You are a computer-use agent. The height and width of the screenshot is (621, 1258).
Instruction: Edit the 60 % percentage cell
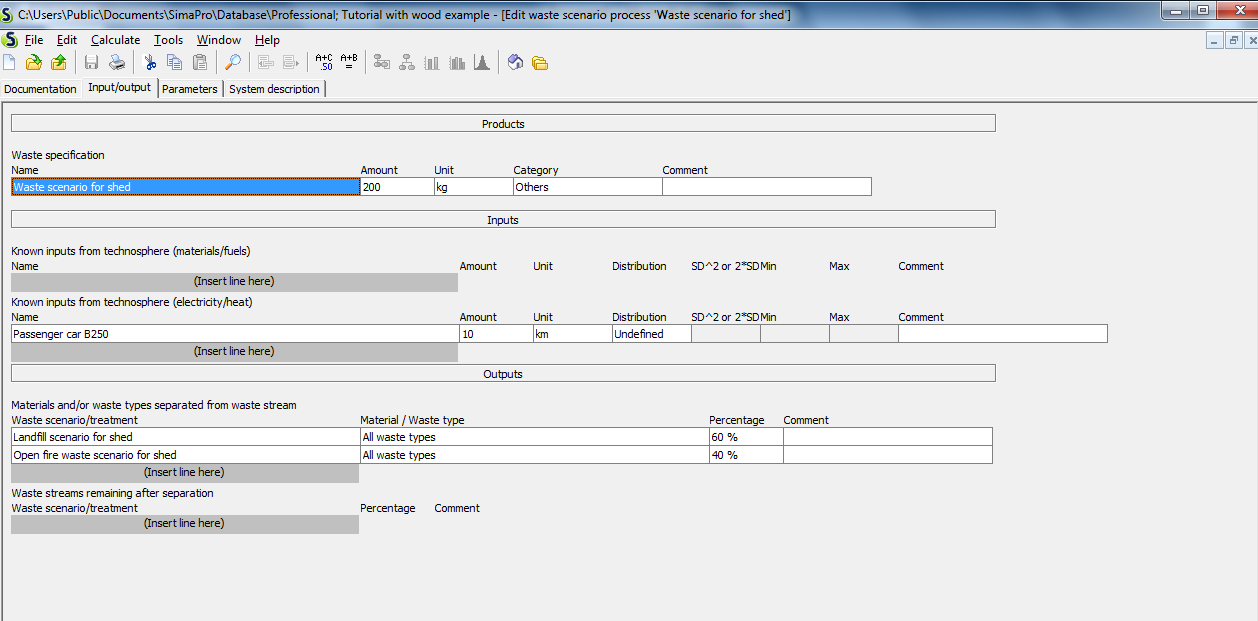[x=746, y=437]
